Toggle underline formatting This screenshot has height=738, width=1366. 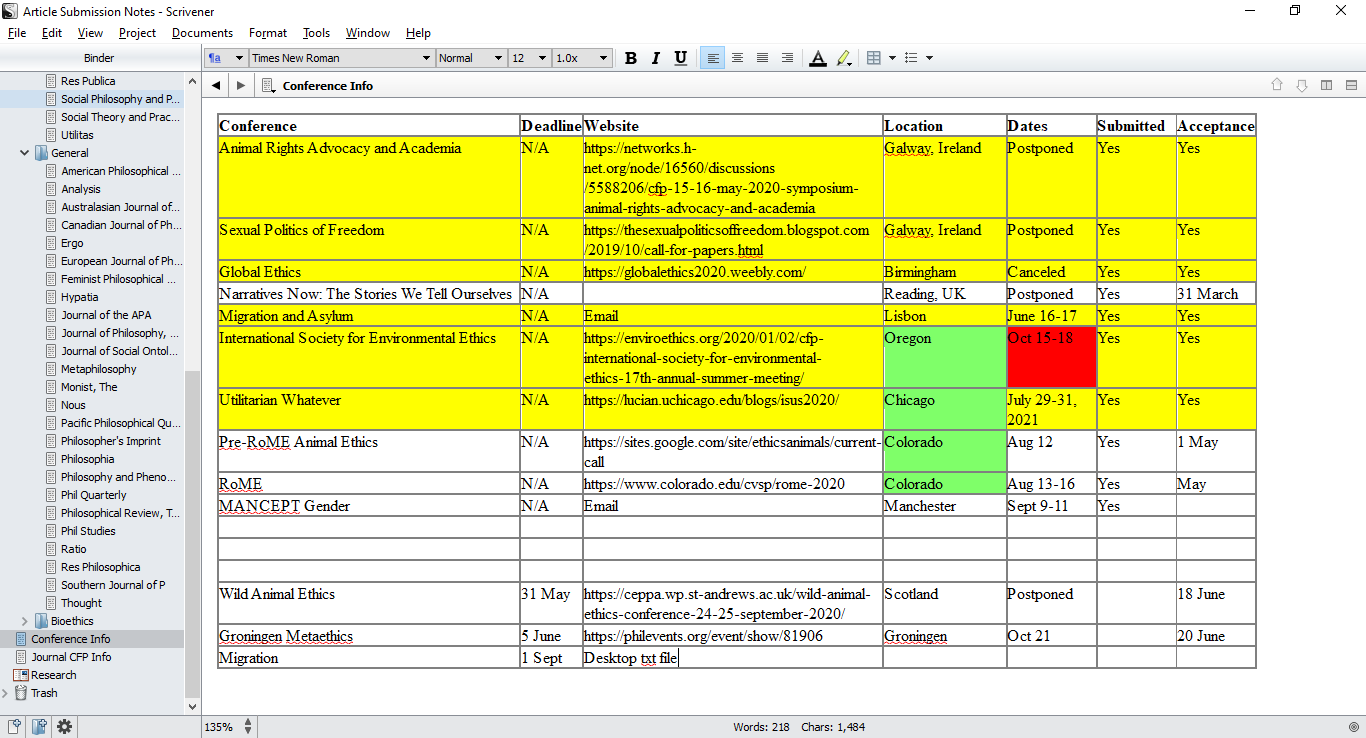coord(681,58)
